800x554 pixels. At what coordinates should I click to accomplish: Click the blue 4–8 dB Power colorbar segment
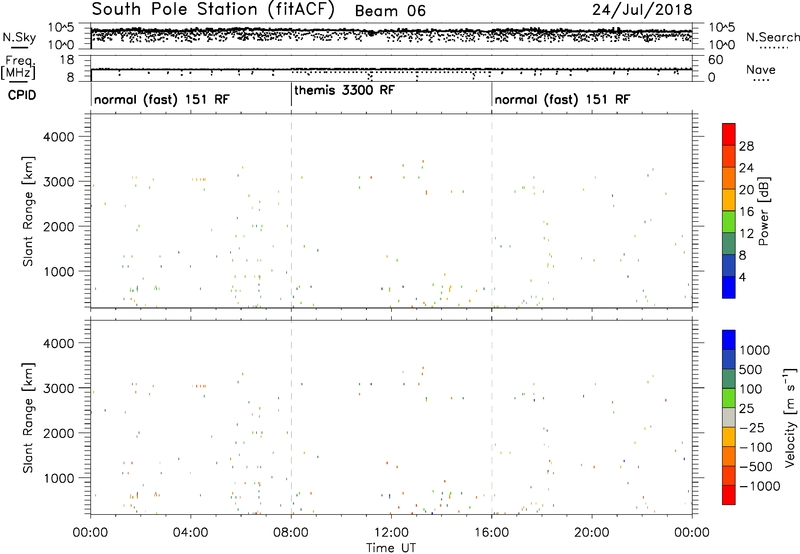pos(729,266)
